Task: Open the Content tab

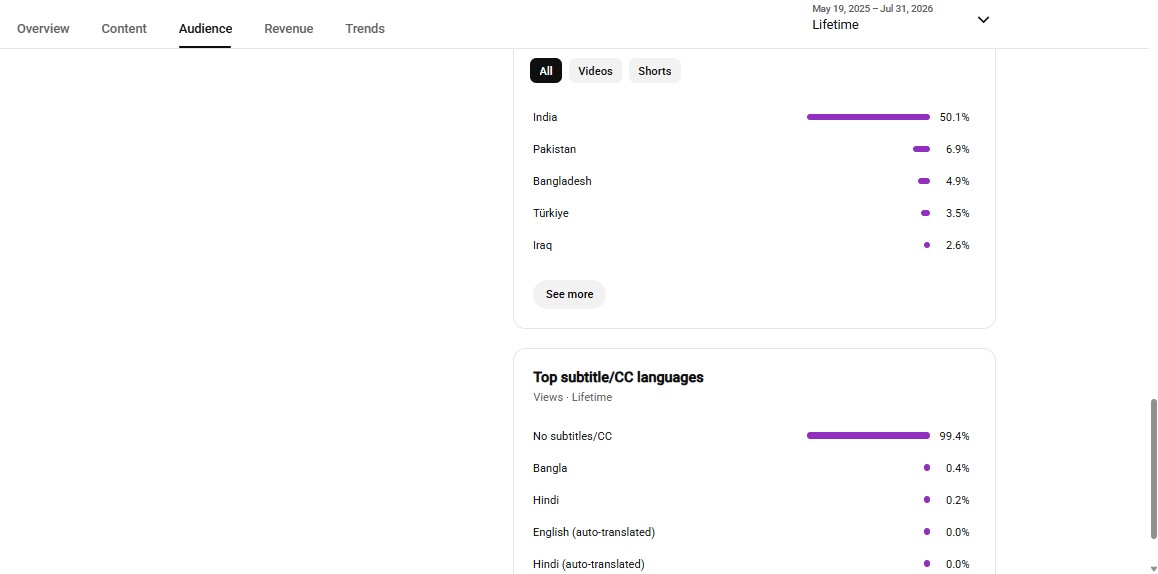Action: pyautogui.click(x=124, y=29)
